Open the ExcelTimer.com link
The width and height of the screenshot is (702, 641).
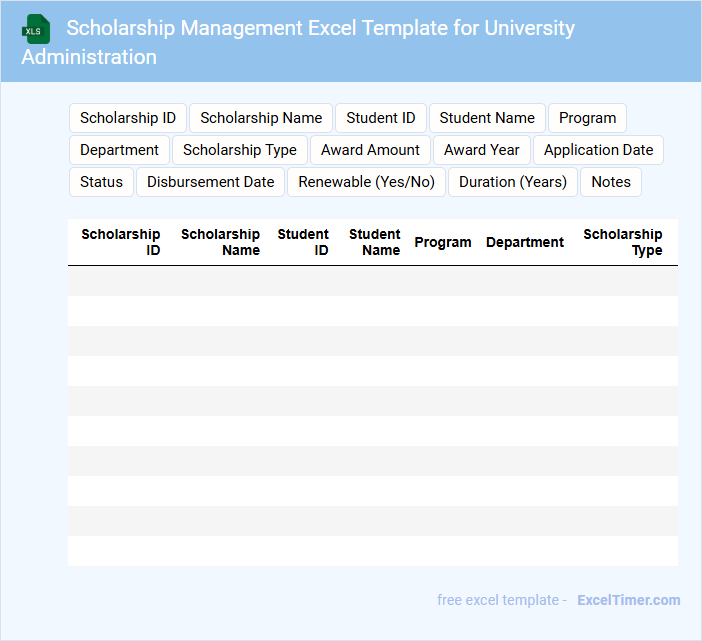(x=629, y=600)
